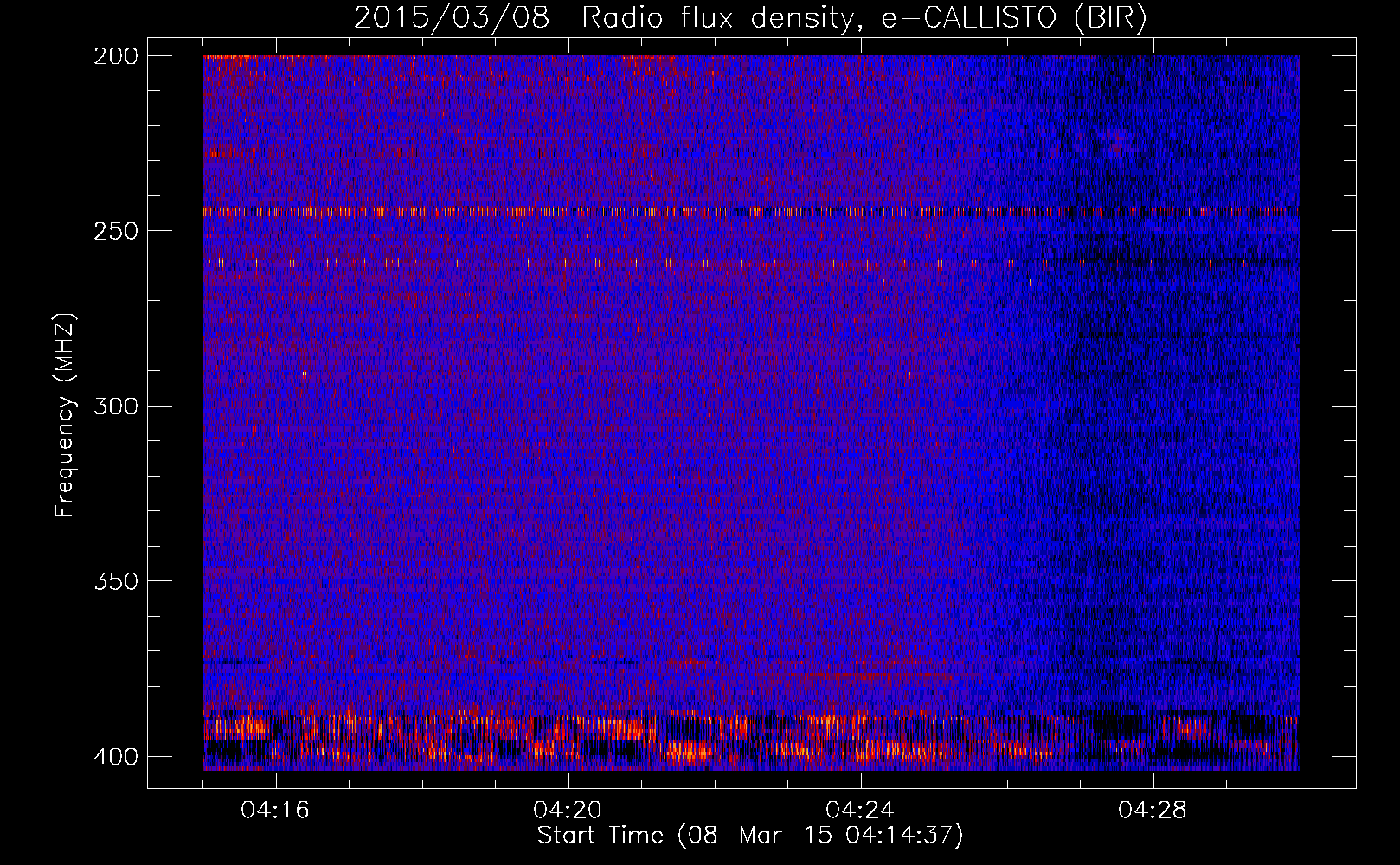The width and height of the screenshot is (1400, 865).
Task: Click the 04:16 time tick label
Action: click(275, 810)
